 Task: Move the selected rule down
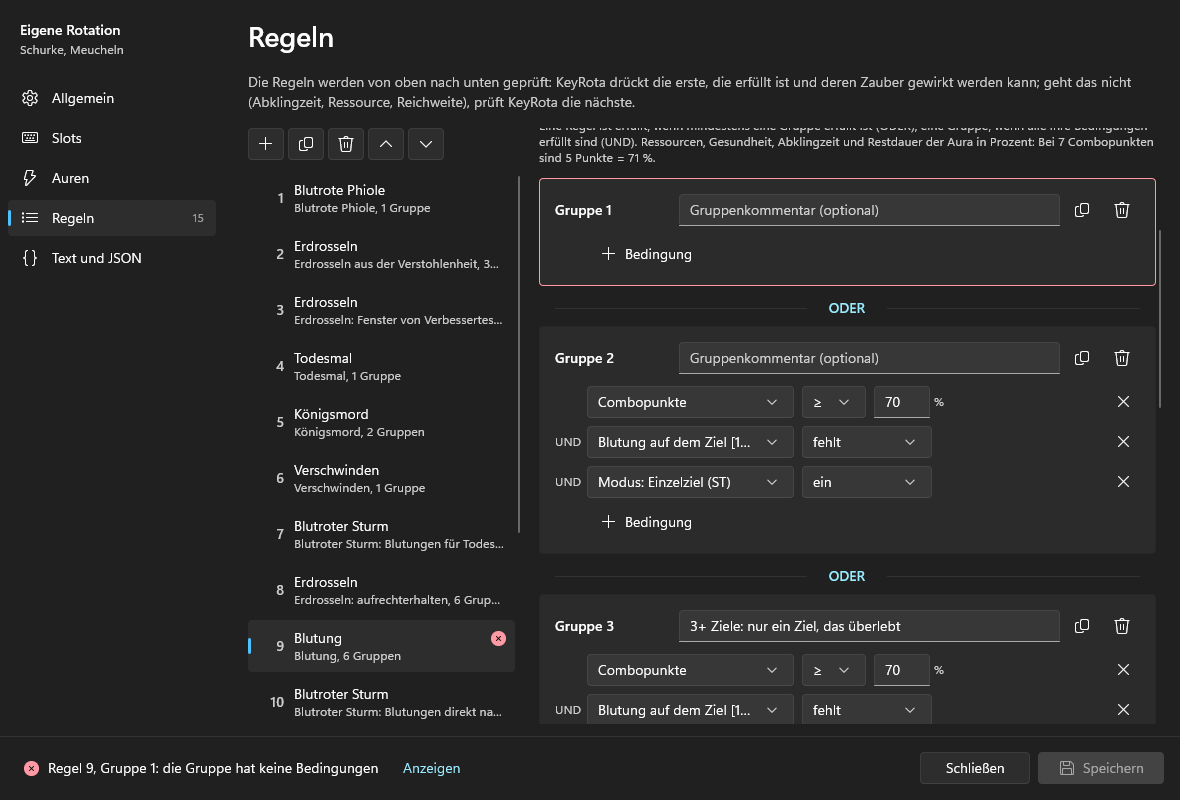(426, 144)
